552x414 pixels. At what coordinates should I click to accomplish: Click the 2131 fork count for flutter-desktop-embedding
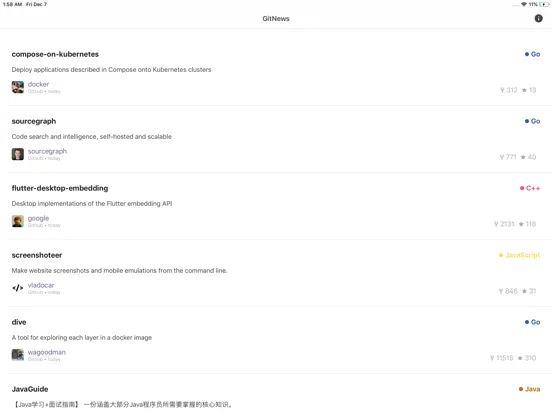(x=504, y=224)
